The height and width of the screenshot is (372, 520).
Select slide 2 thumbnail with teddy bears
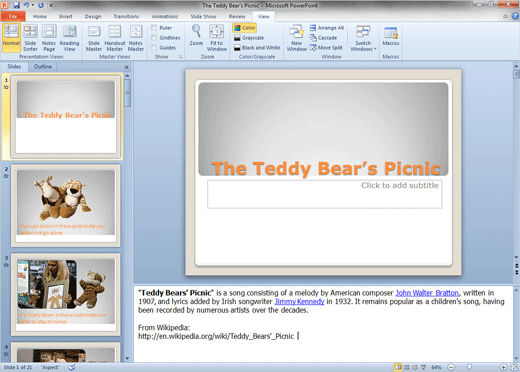(x=66, y=206)
